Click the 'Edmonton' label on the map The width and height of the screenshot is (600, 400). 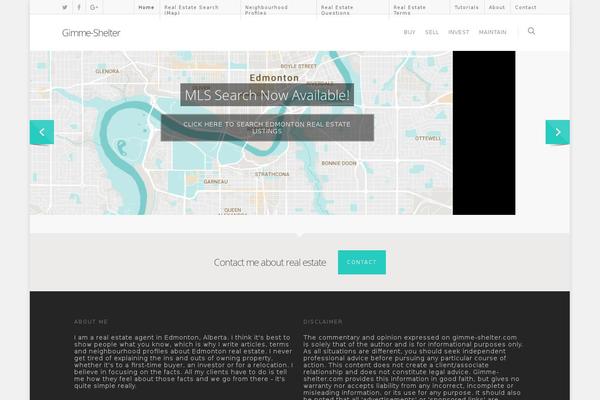(274, 78)
